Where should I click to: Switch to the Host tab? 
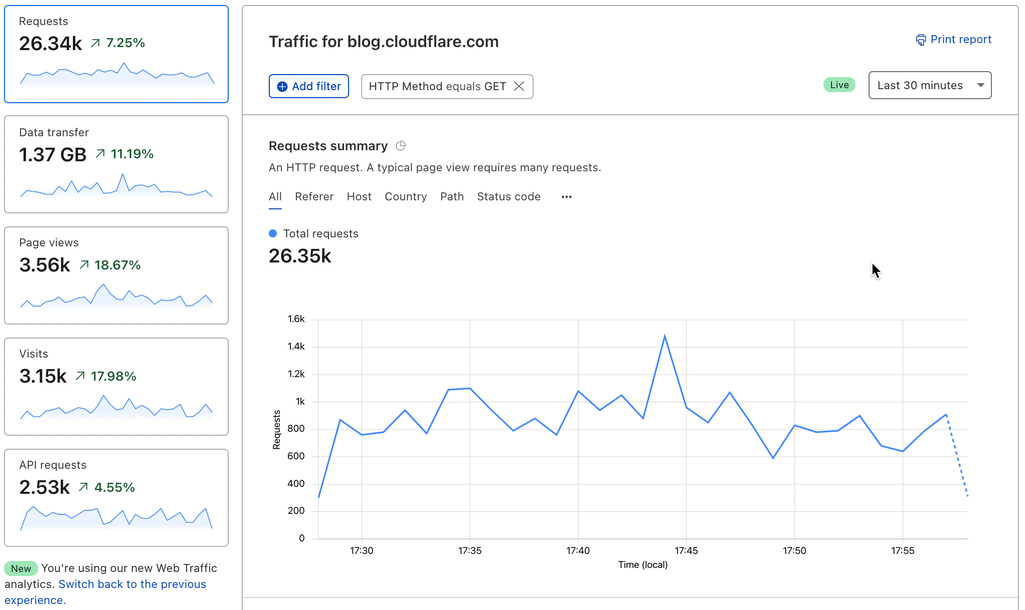[x=359, y=197]
